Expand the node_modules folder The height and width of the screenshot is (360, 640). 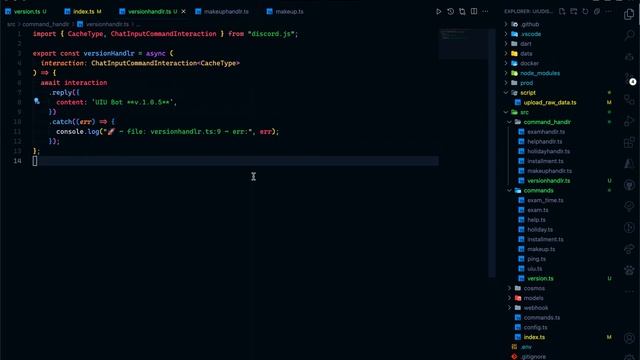click(540, 73)
